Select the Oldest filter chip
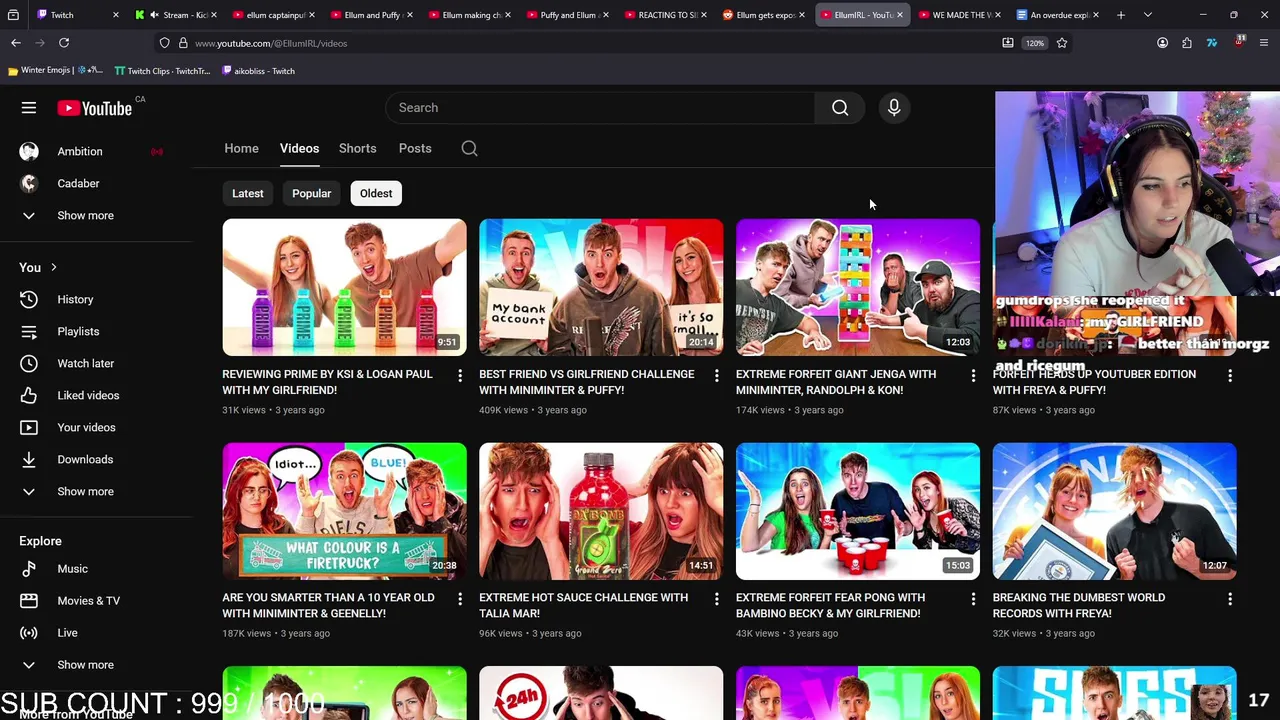 tap(376, 193)
